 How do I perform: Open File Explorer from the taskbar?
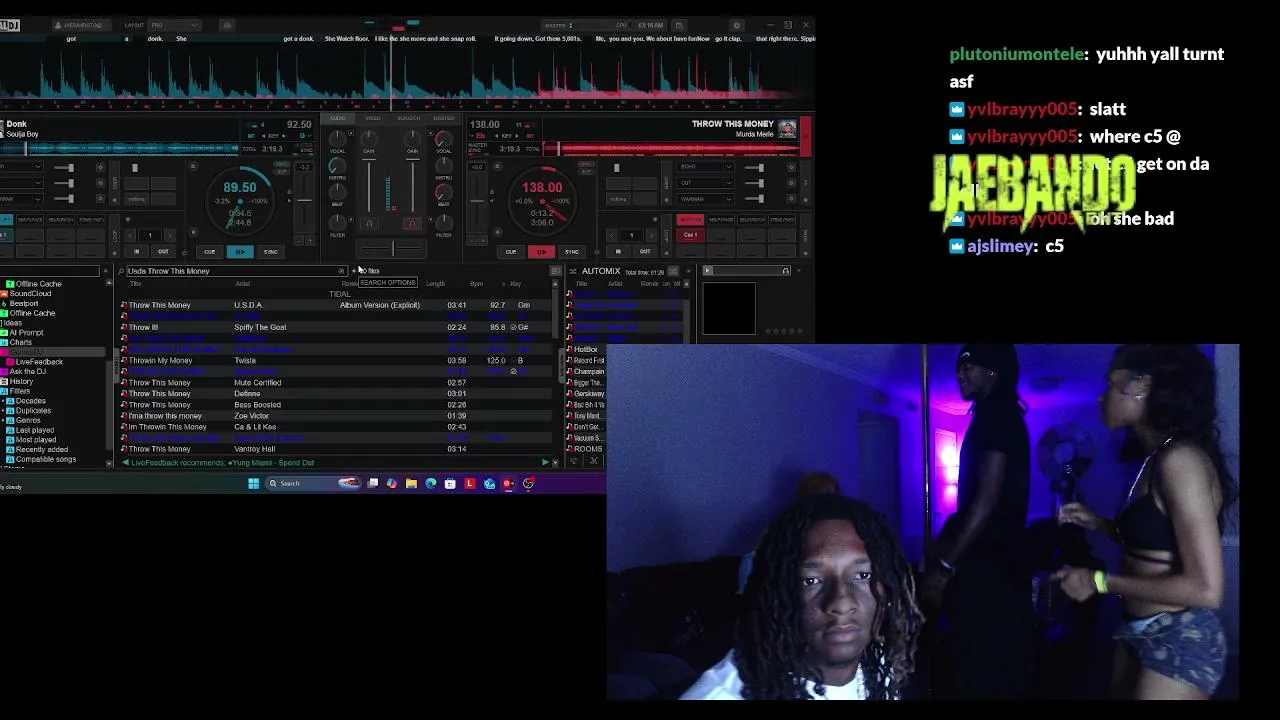[x=411, y=484]
